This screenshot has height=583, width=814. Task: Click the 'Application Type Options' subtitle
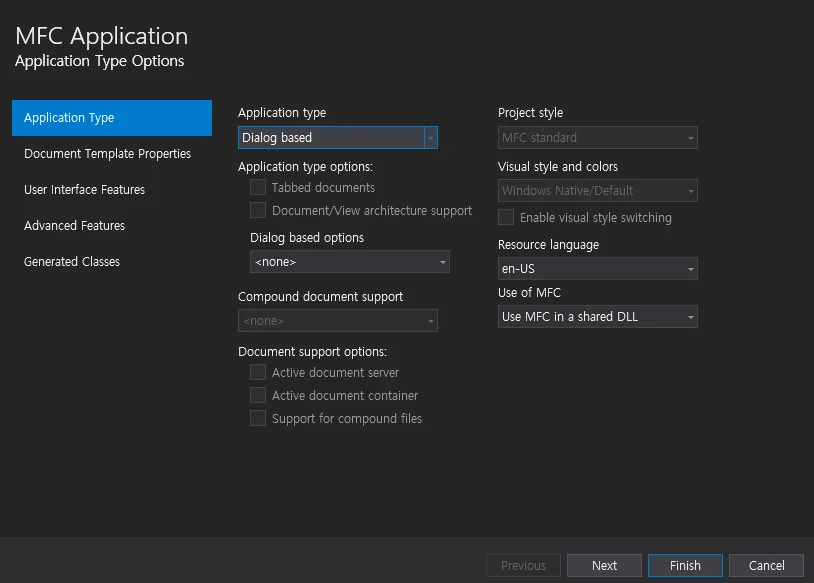tap(100, 61)
